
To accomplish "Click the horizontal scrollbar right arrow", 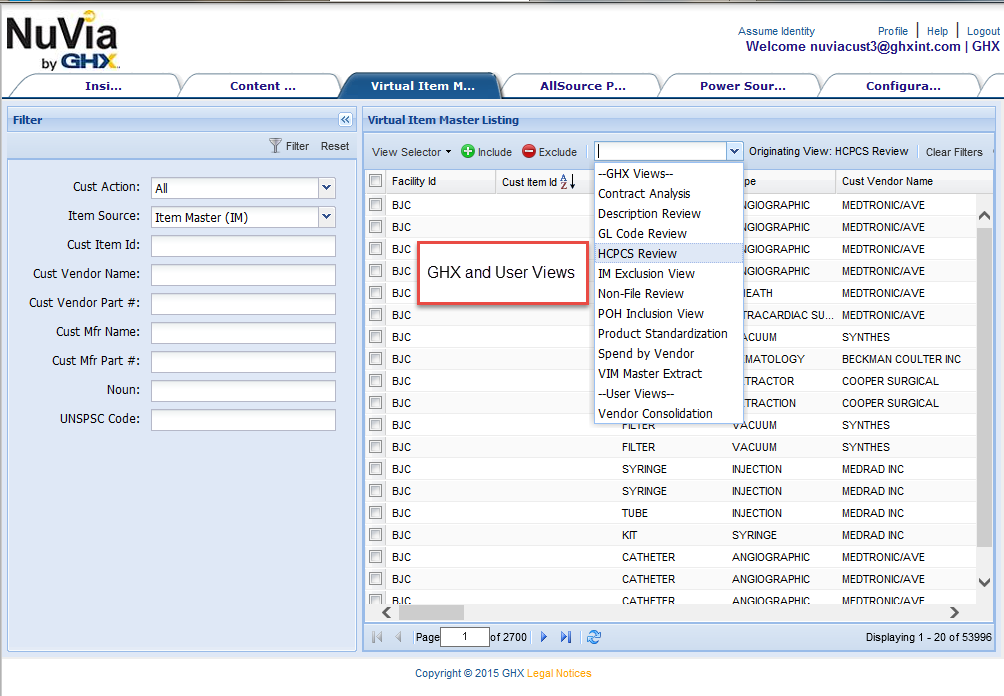I will click(x=954, y=612).
